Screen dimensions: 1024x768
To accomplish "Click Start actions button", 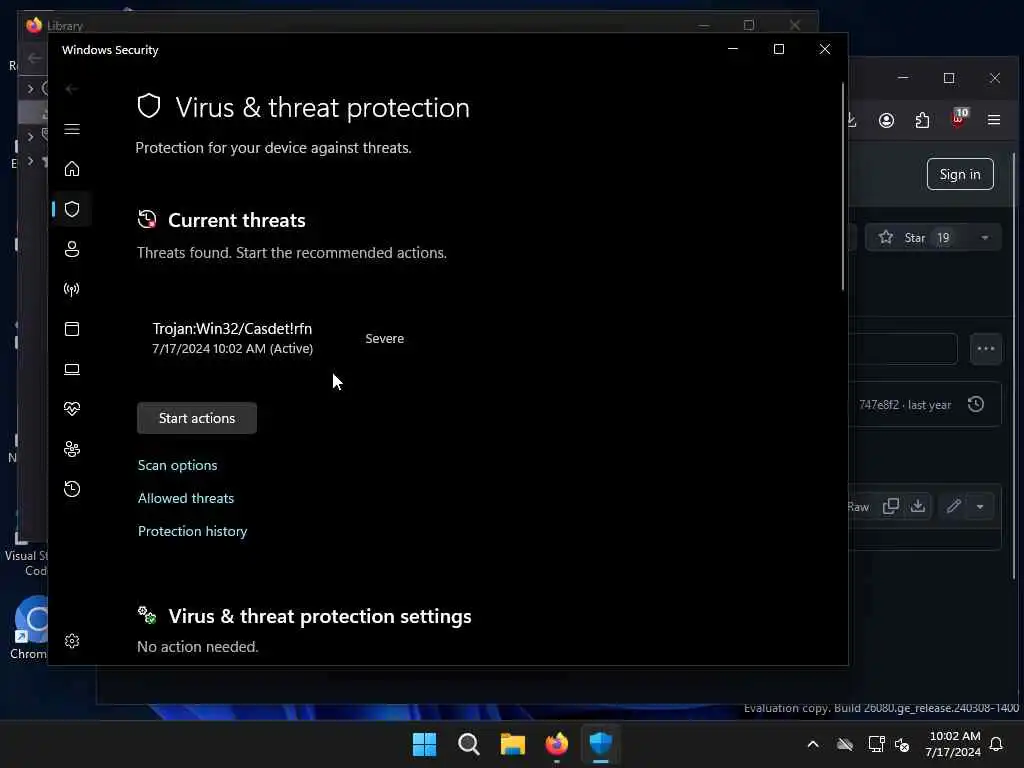I will (197, 418).
